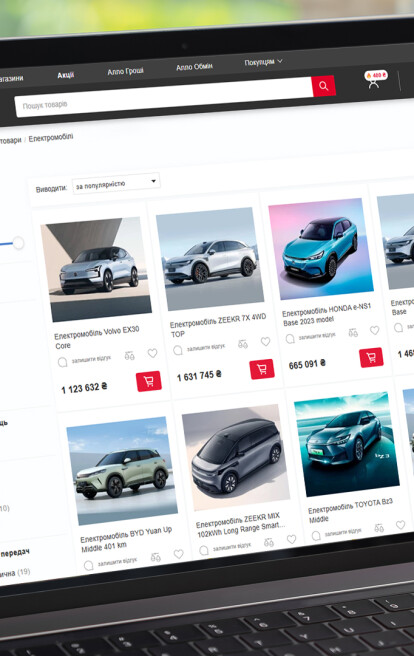
Task: Open Електромобіль BYD Yuan Up title link
Action: [126, 539]
